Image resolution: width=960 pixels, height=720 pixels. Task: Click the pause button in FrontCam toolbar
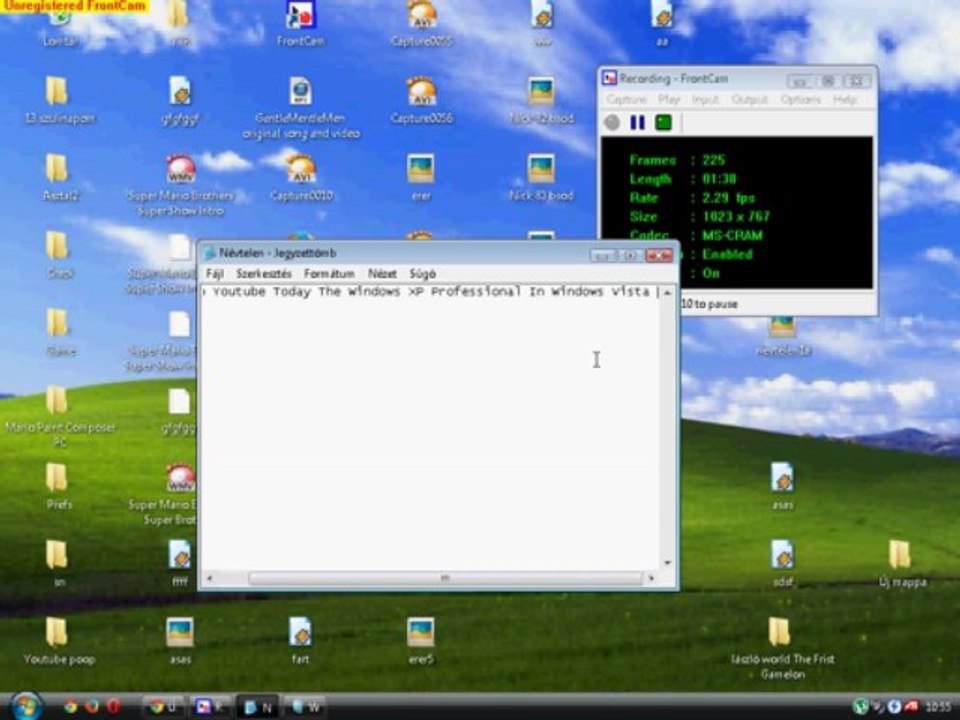coord(637,122)
